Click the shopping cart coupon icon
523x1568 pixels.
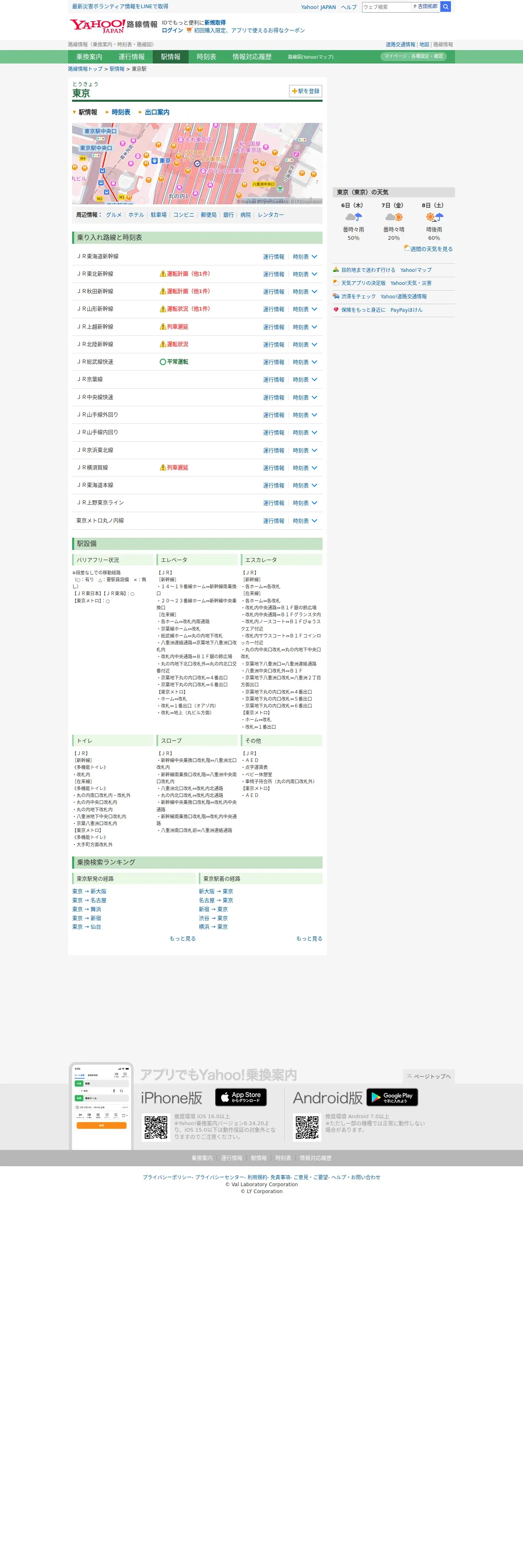[x=189, y=30]
